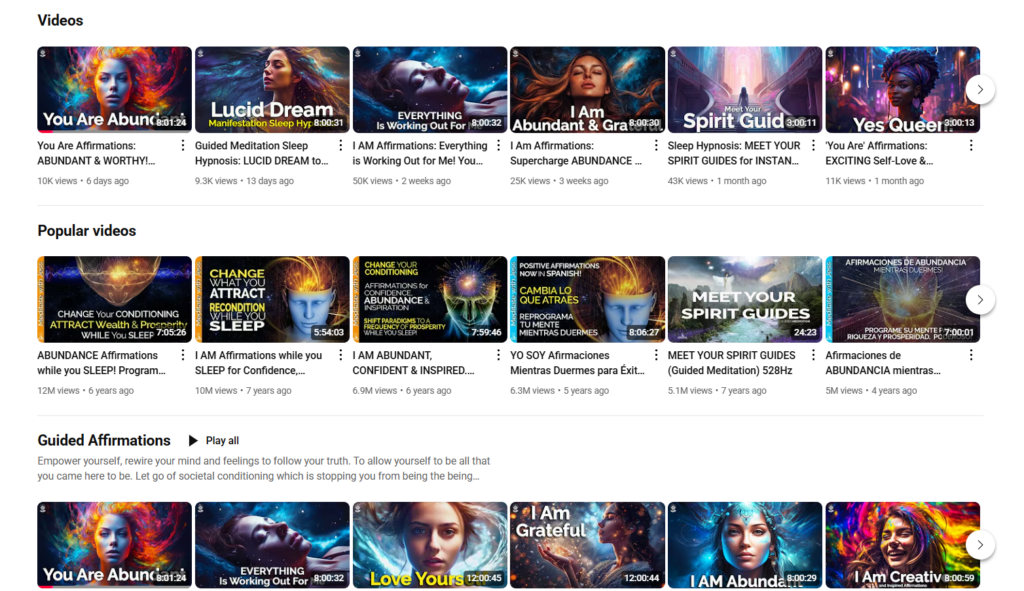
Task: Play the 'I Am Grateful' 12:00:44 thumbnail
Action: click(x=587, y=545)
